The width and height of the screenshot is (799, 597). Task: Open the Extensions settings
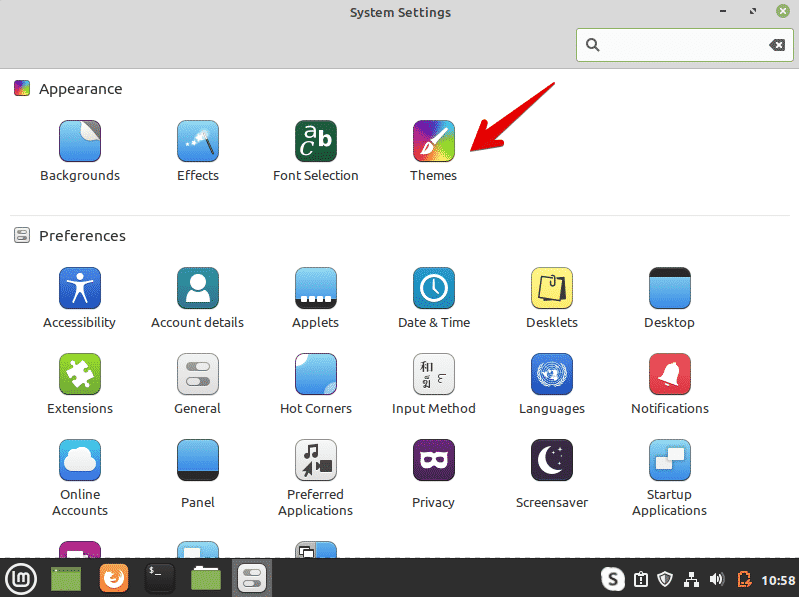pyautogui.click(x=80, y=384)
